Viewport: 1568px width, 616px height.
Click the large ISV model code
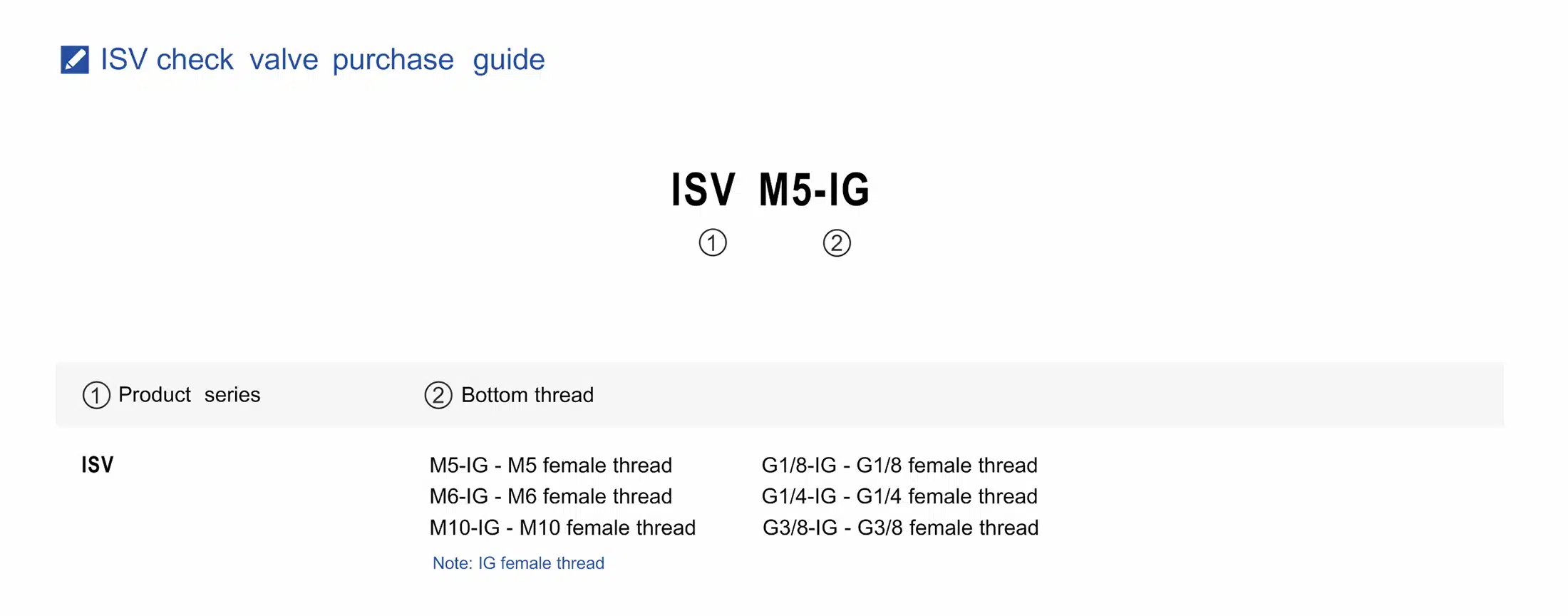click(703, 190)
